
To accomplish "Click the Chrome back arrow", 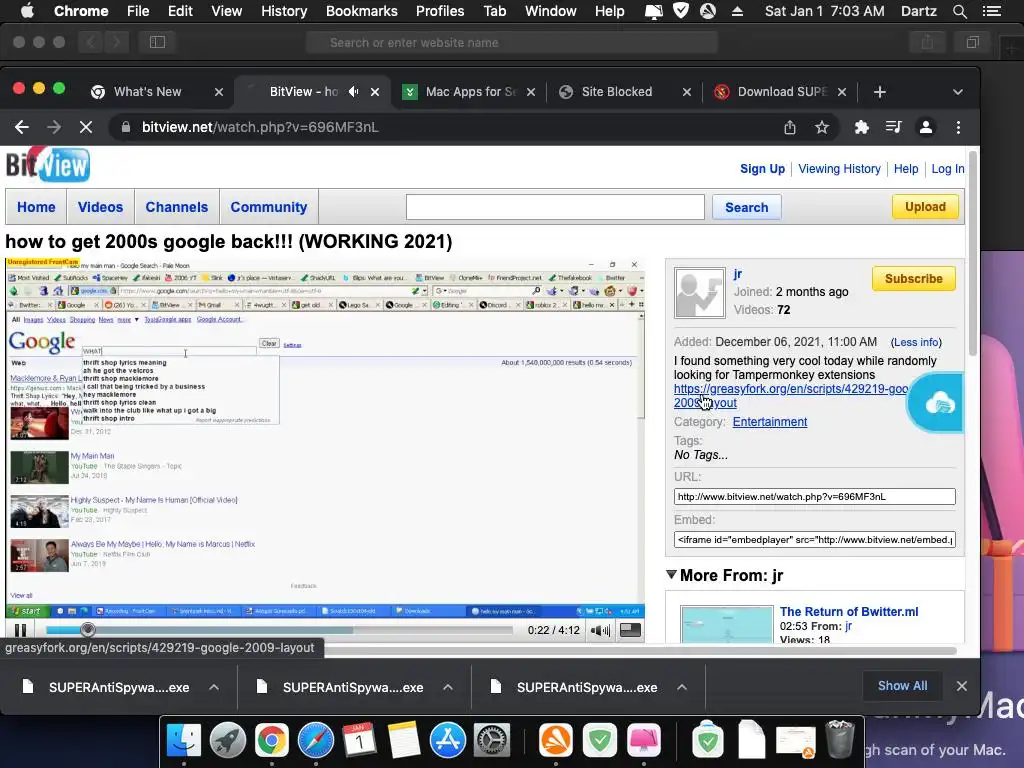I will (22, 127).
